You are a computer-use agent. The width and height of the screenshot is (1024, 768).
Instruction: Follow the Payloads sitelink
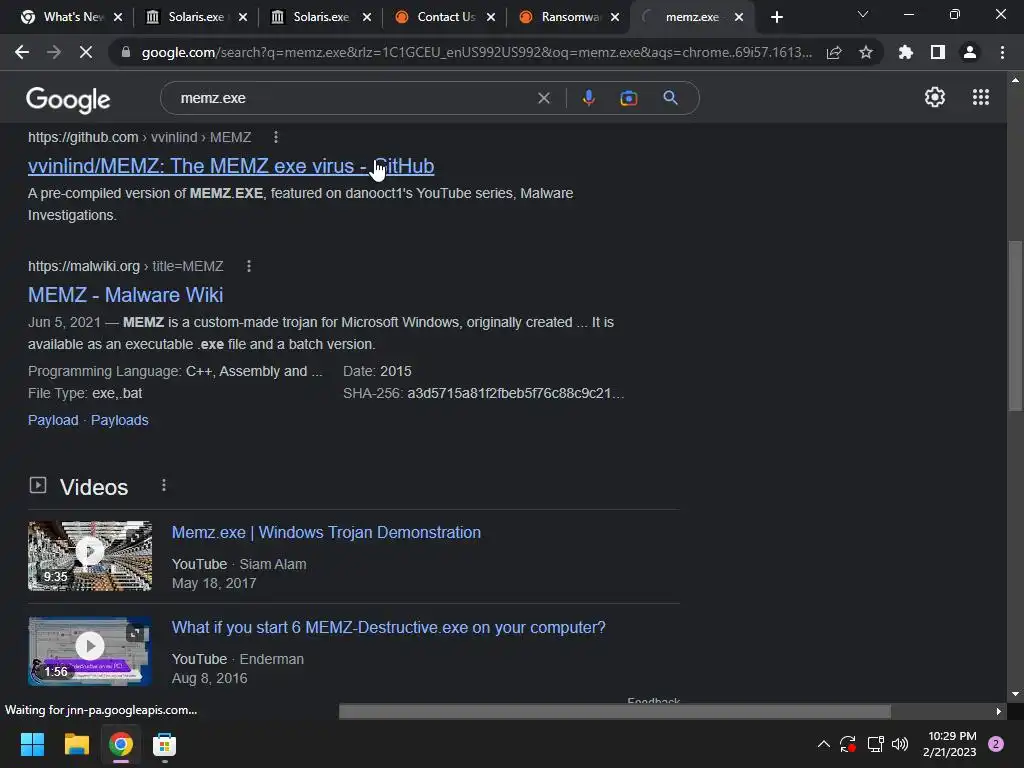(x=120, y=420)
